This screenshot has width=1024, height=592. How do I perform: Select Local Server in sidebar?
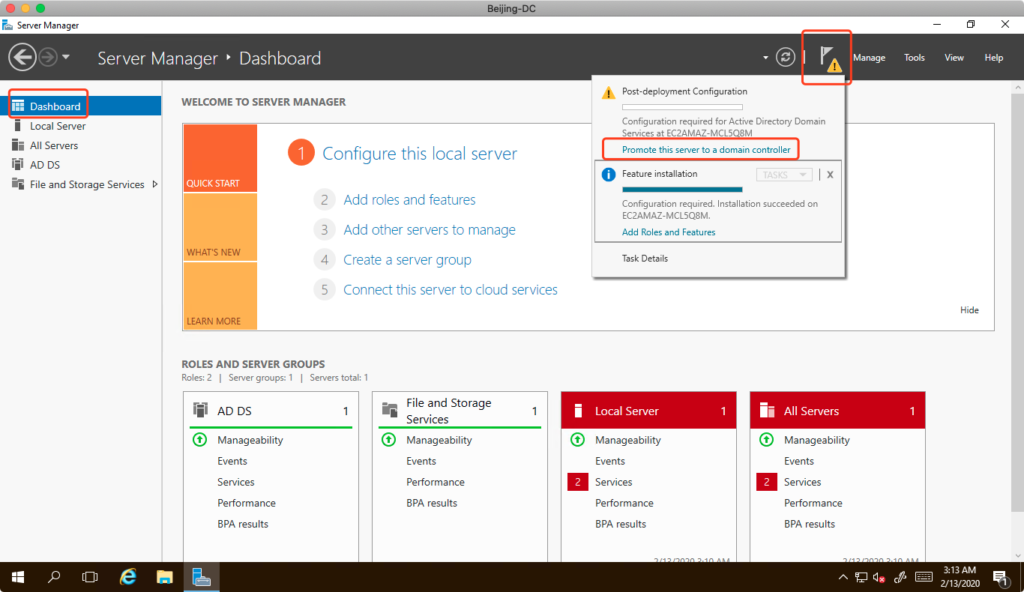[57, 126]
